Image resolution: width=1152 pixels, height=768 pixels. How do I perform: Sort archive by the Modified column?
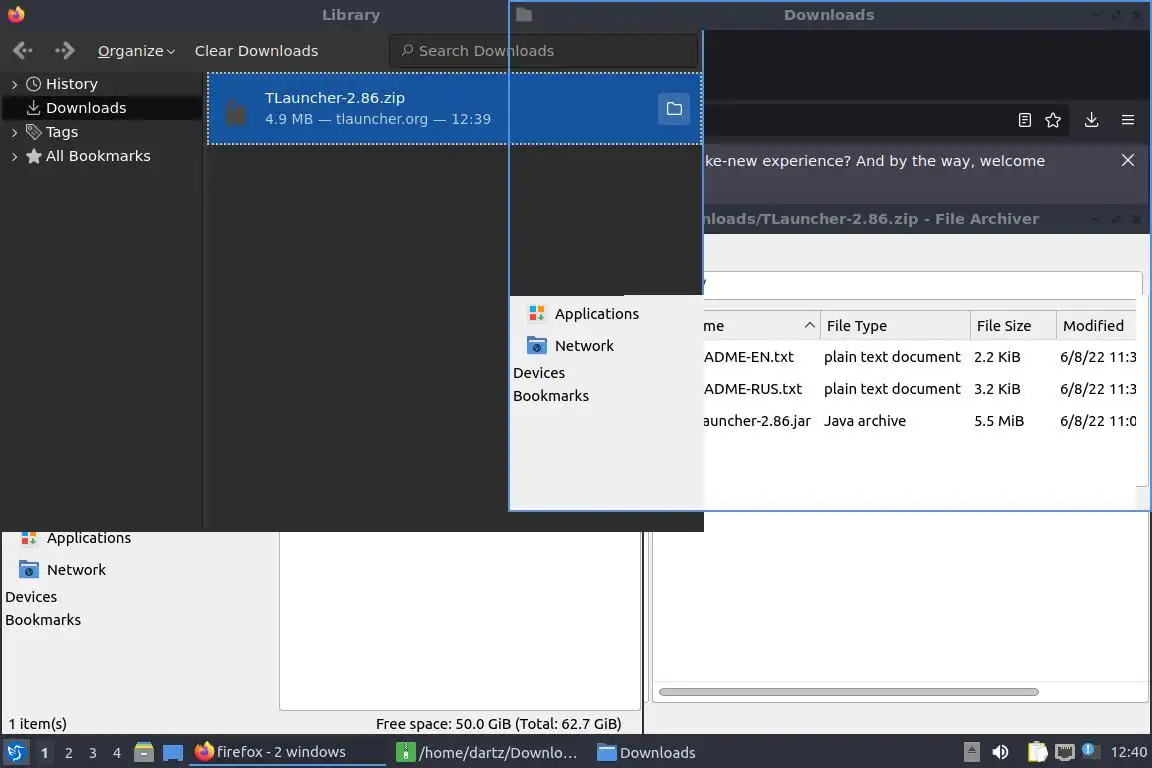1096,326
